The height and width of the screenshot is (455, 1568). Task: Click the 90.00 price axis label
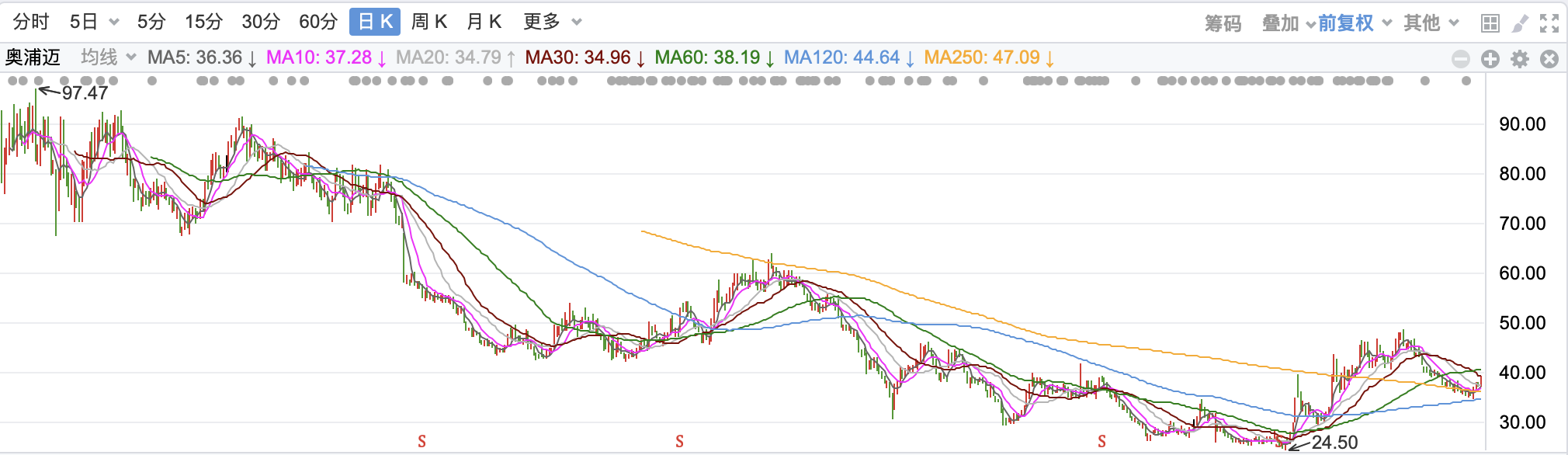(x=1522, y=124)
